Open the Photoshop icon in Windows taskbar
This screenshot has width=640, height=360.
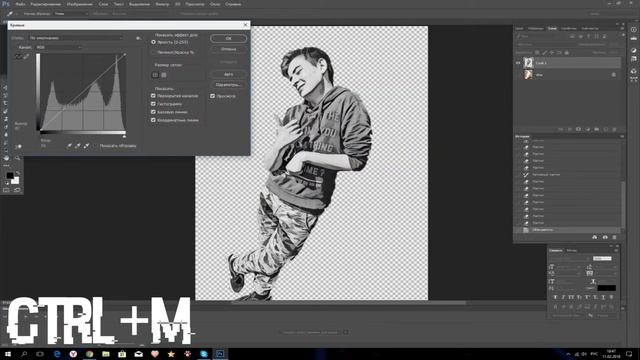tap(220, 354)
